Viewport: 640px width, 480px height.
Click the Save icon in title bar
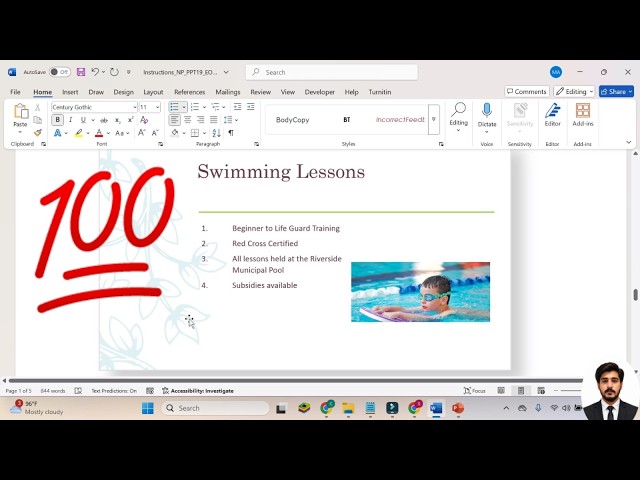point(81,72)
